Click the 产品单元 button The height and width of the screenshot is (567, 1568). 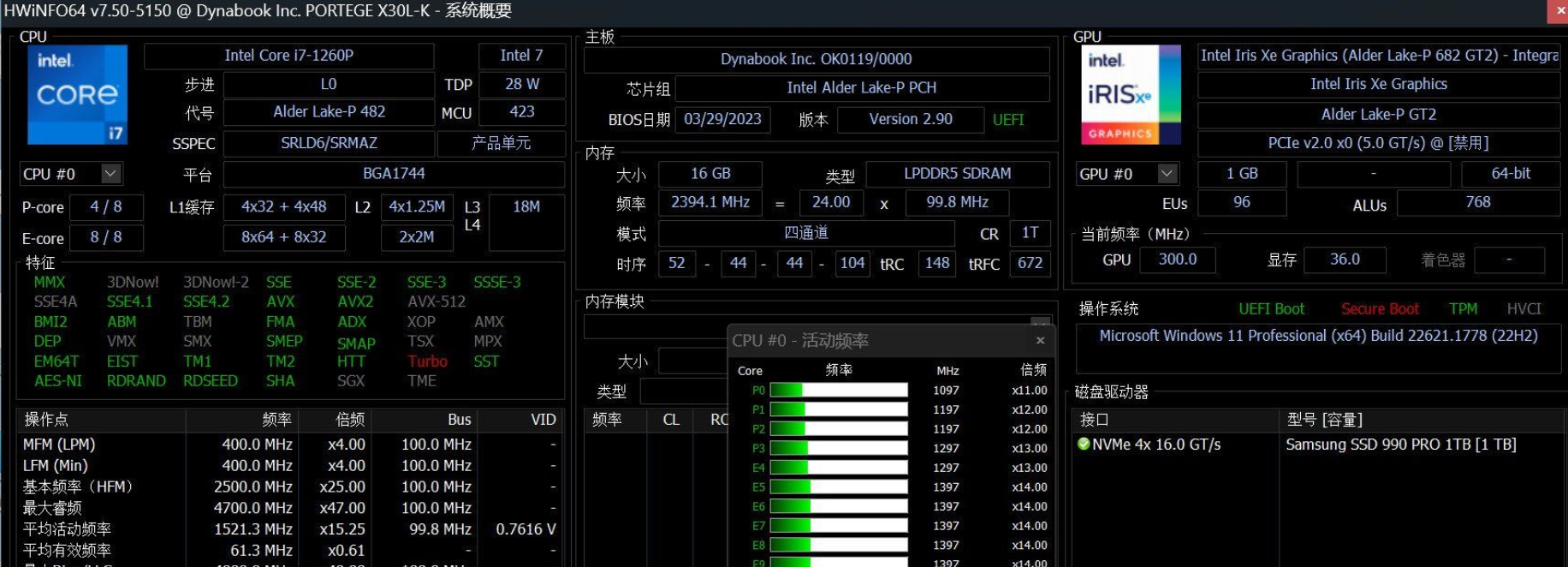pyautogui.click(x=501, y=143)
